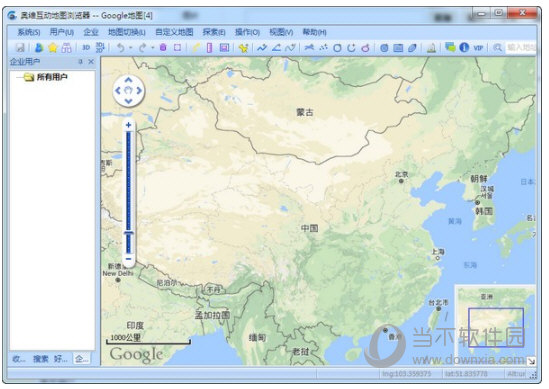The width and height of the screenshot is (549, 389).
Task: Pan the map up with arrow
Action: 128,80
